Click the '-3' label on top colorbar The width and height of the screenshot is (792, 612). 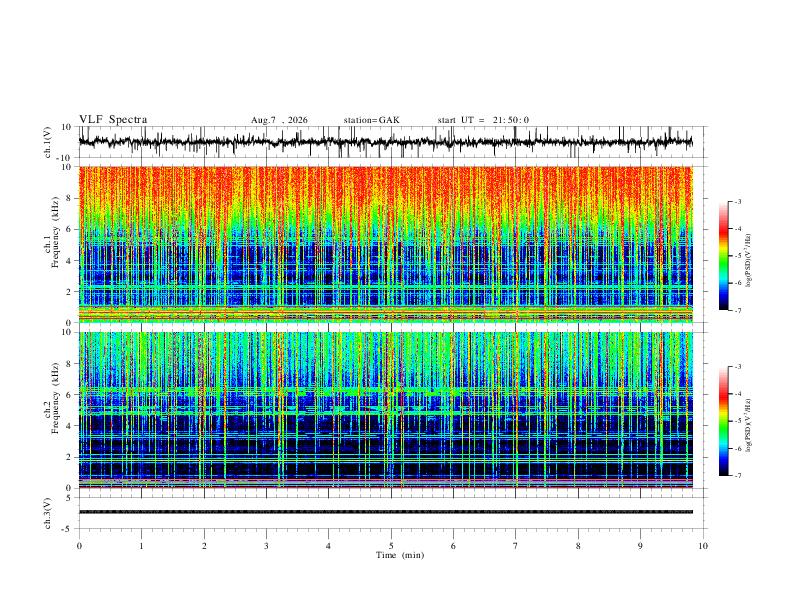pyautogui.click(x=737, y=201)
